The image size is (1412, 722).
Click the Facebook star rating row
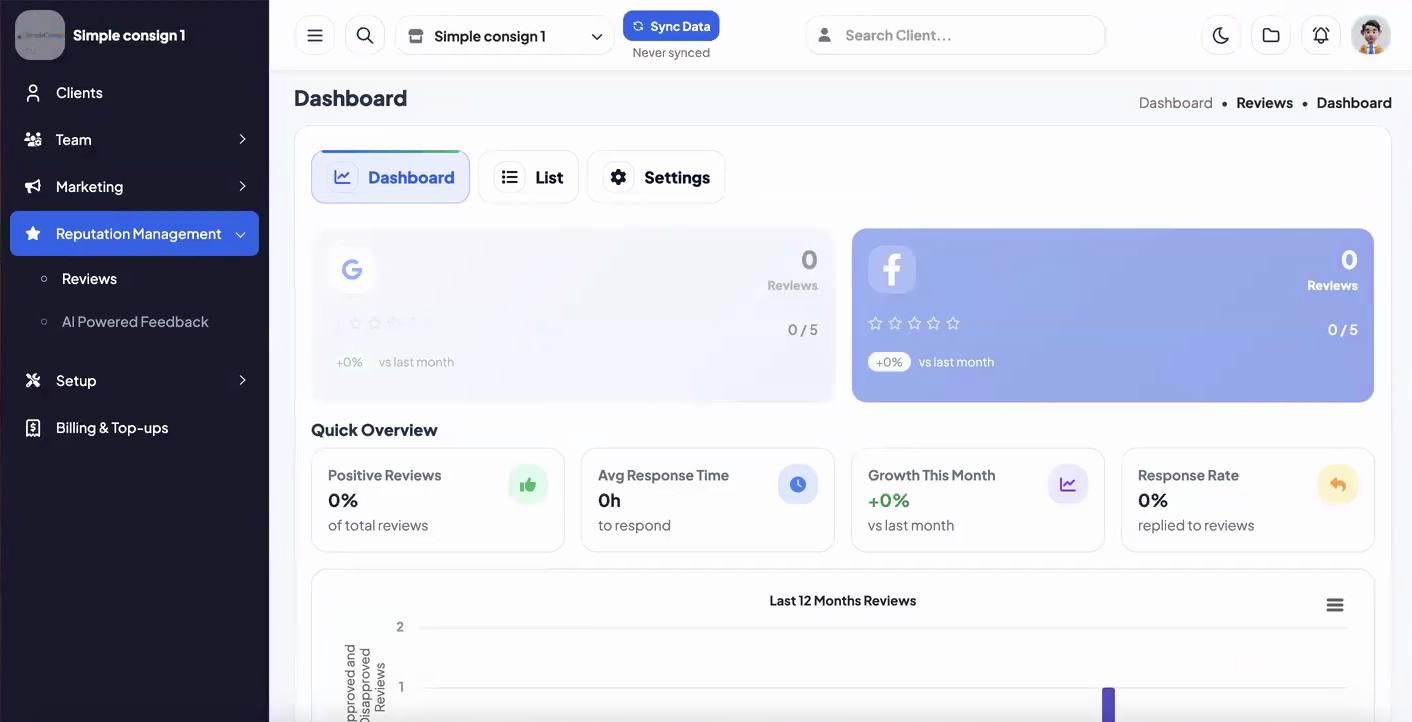pos(914,323)
